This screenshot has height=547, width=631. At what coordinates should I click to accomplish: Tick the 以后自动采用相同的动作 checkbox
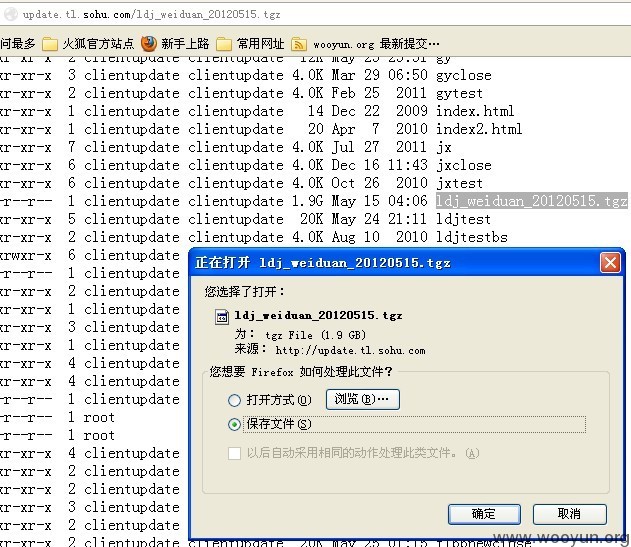(234, 453)
